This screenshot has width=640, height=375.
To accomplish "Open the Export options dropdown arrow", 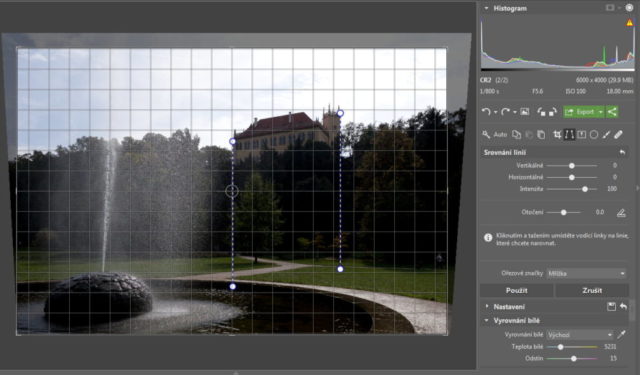I will click(x=600, y=112).
